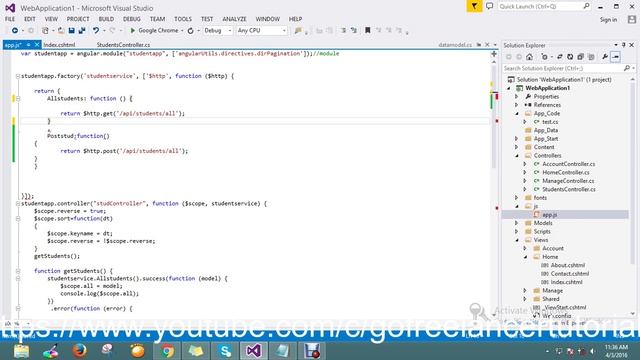This screenshot has width=640, height=360.
Task: Close the app.js tab
Action: 37,45
